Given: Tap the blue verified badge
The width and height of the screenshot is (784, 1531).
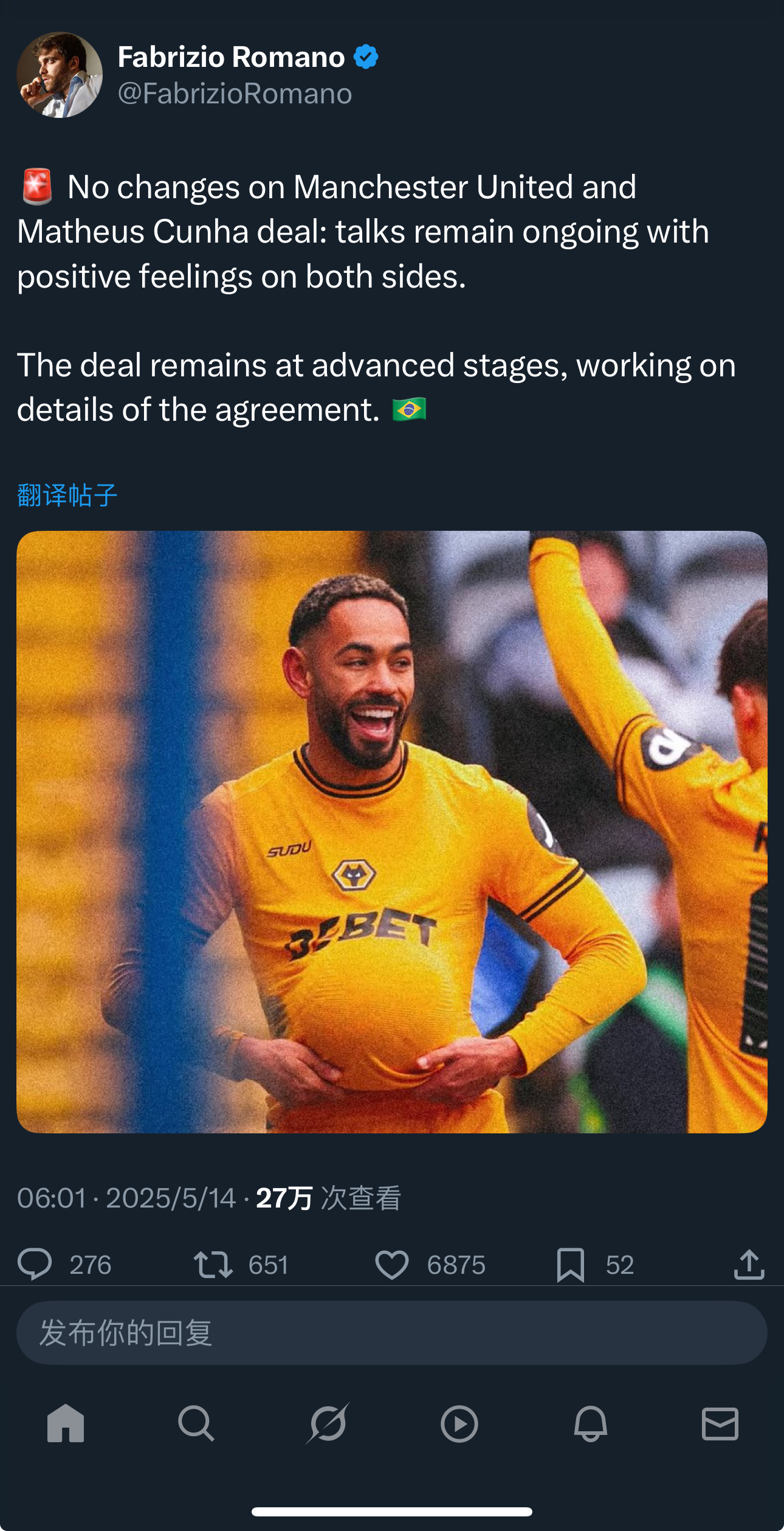Looking at the screenshot, I should point(366,57).
